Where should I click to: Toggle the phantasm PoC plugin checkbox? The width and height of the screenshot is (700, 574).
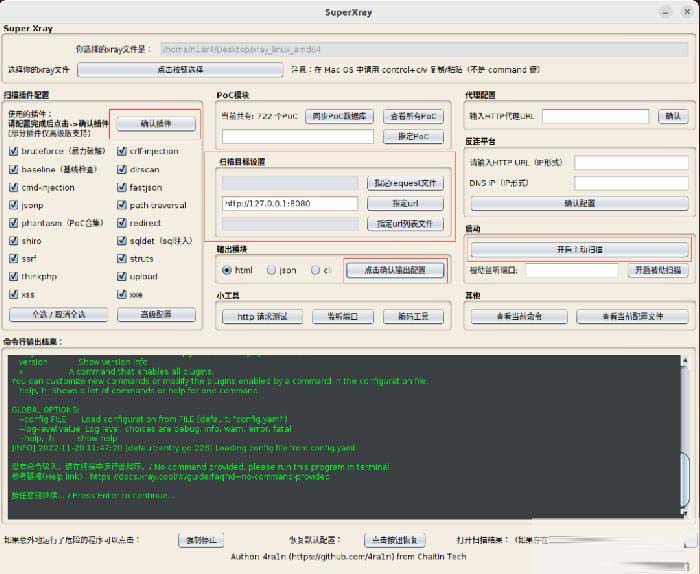tap(13, 223)
